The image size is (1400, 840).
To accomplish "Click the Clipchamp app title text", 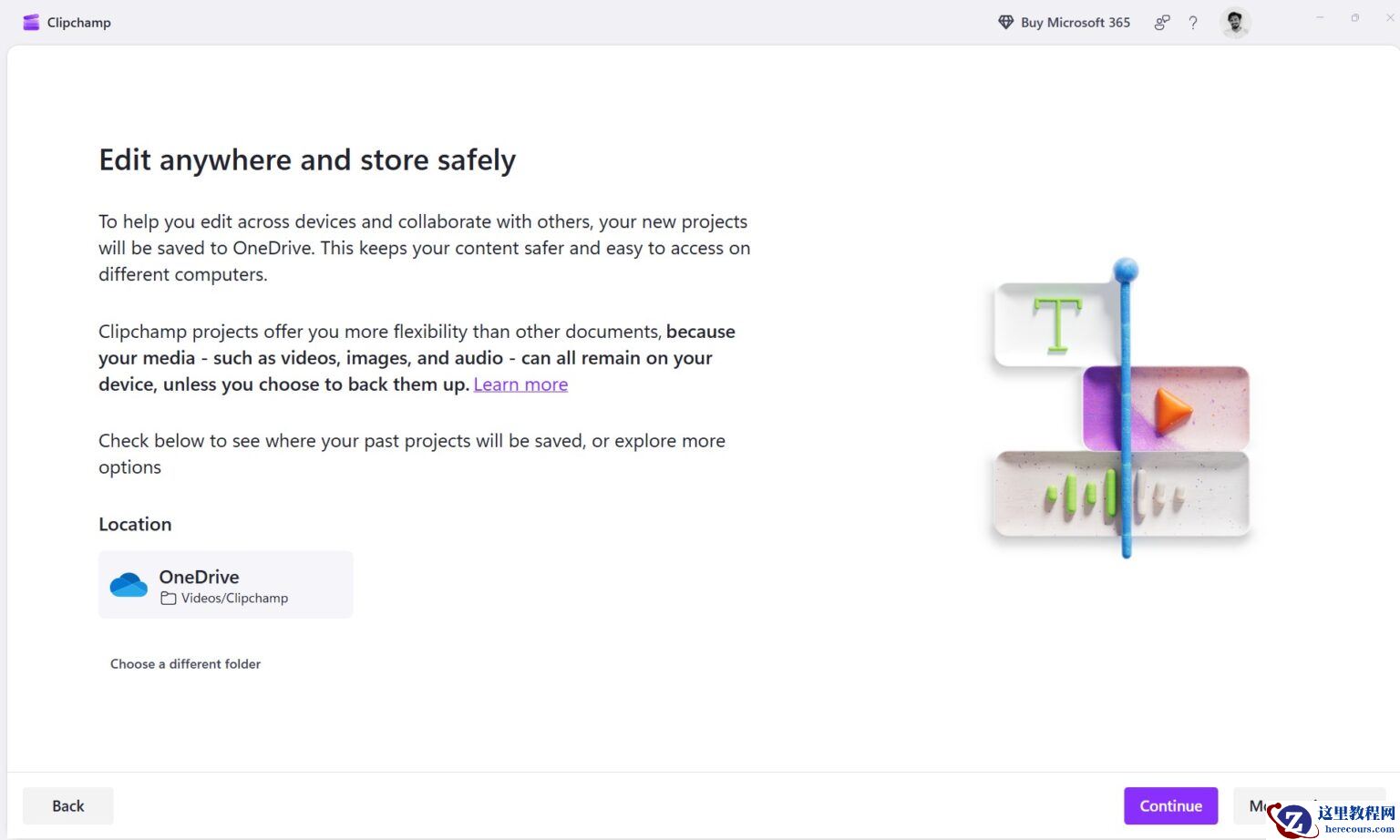I will (78, 22).
